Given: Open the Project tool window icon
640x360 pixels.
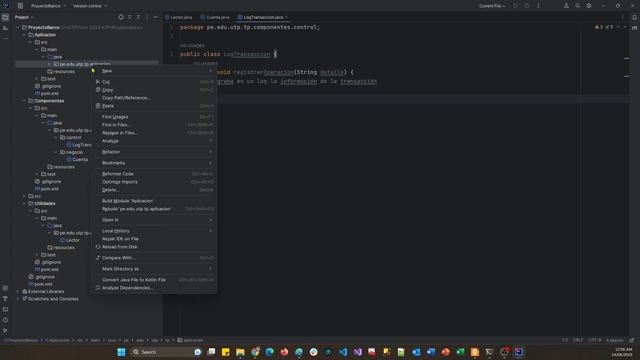Looking at the screenshot, I should (5, 18).
